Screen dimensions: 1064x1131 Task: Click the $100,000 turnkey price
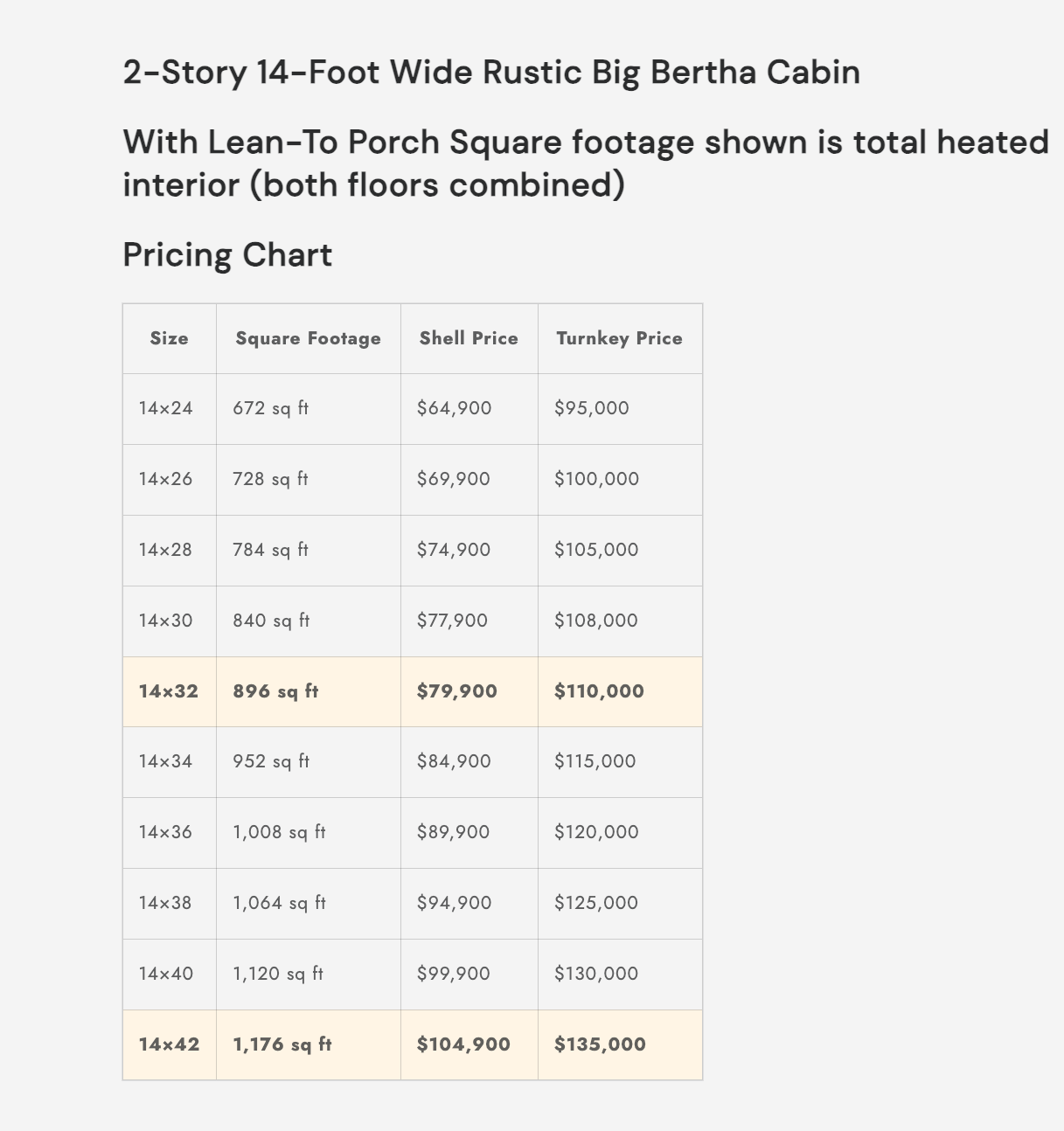click(x=597, y=479)
